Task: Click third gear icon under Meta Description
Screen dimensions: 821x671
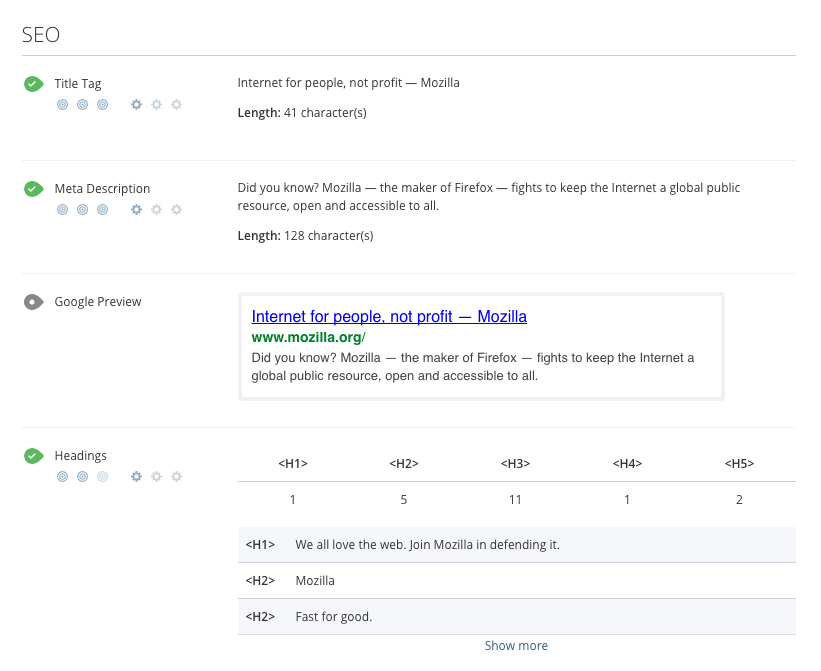Action: pos(176,210)
